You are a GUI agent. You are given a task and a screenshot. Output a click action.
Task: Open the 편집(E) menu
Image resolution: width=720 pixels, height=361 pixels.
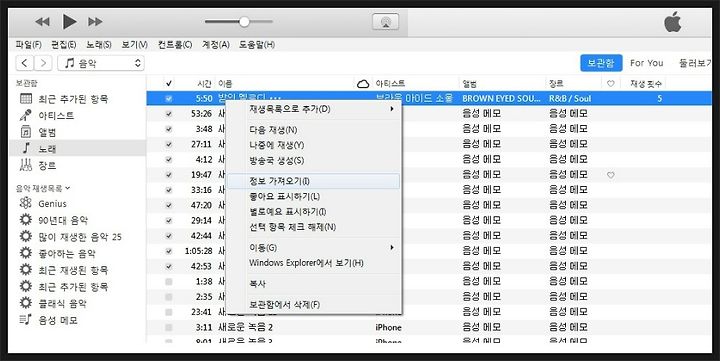(63, 45)
